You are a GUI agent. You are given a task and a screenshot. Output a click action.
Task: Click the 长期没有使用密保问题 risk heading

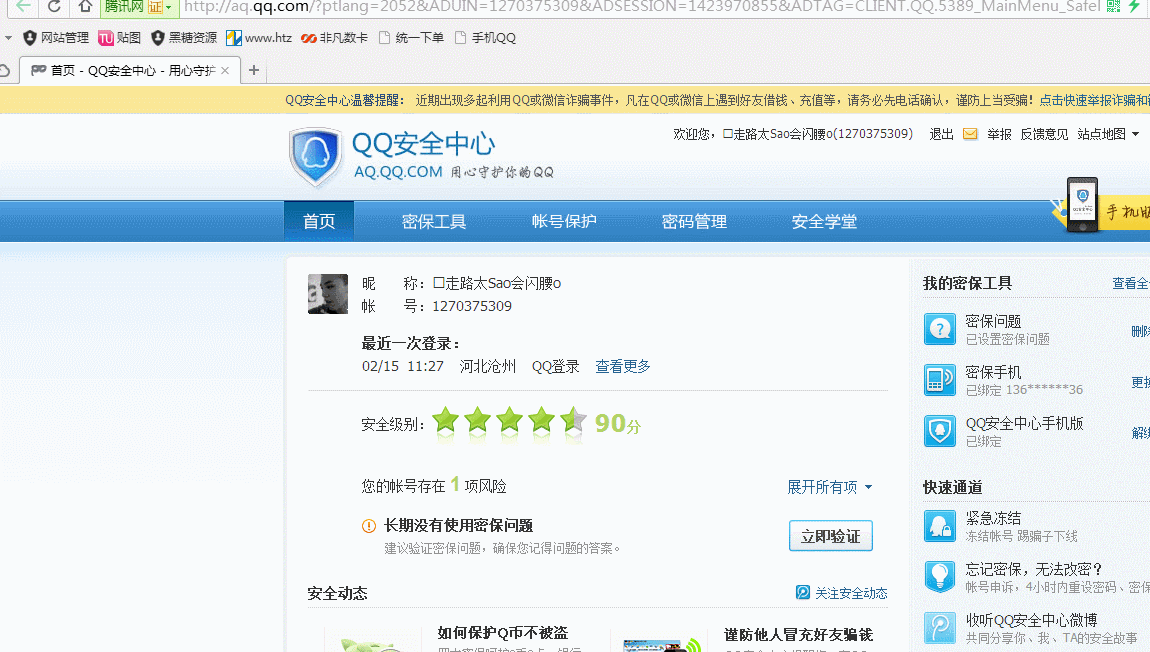pyautogui.click(x=458, y=525)
